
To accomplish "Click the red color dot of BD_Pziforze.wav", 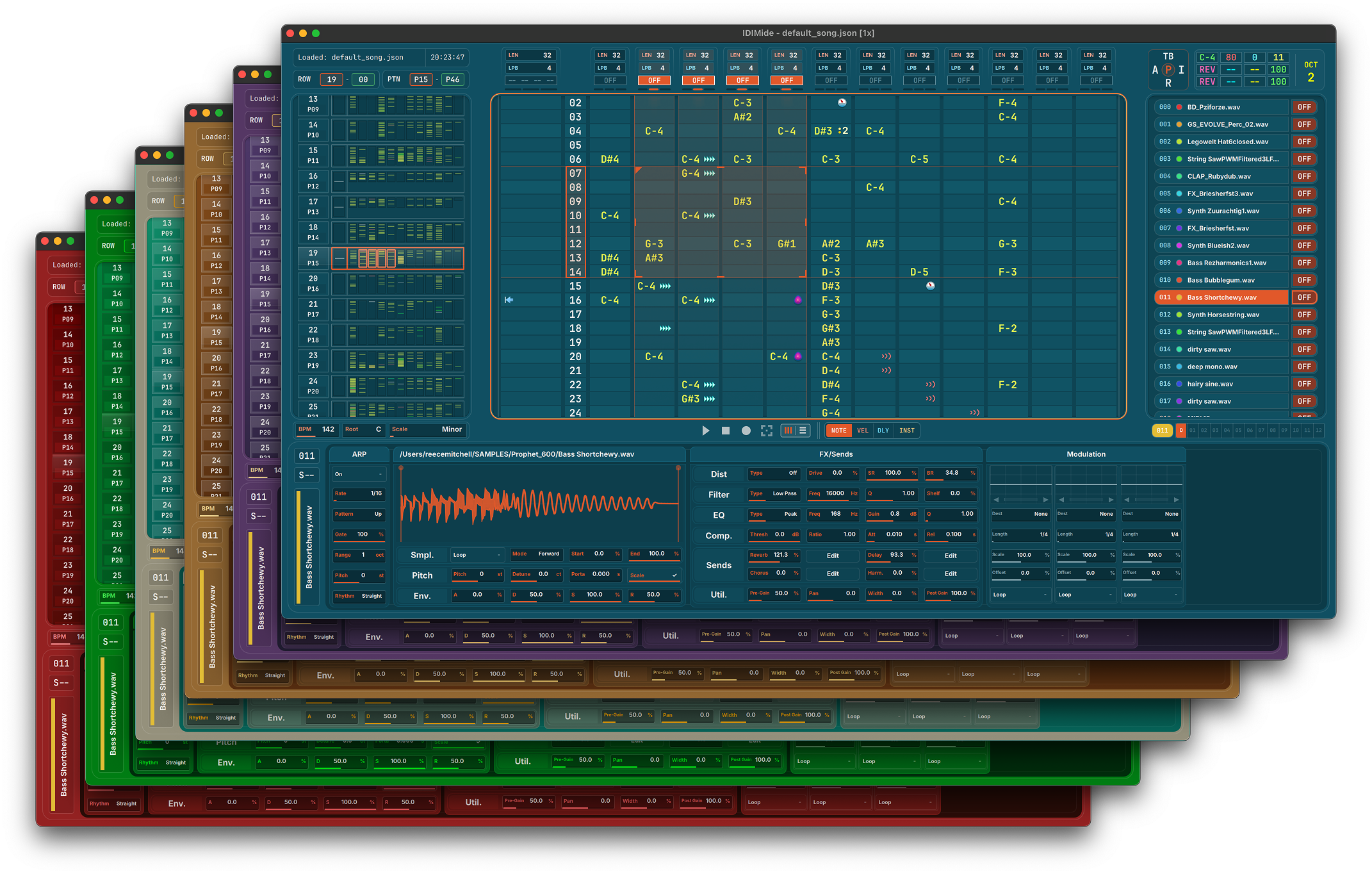I will pyautogui.click(x=1179, y=107).
